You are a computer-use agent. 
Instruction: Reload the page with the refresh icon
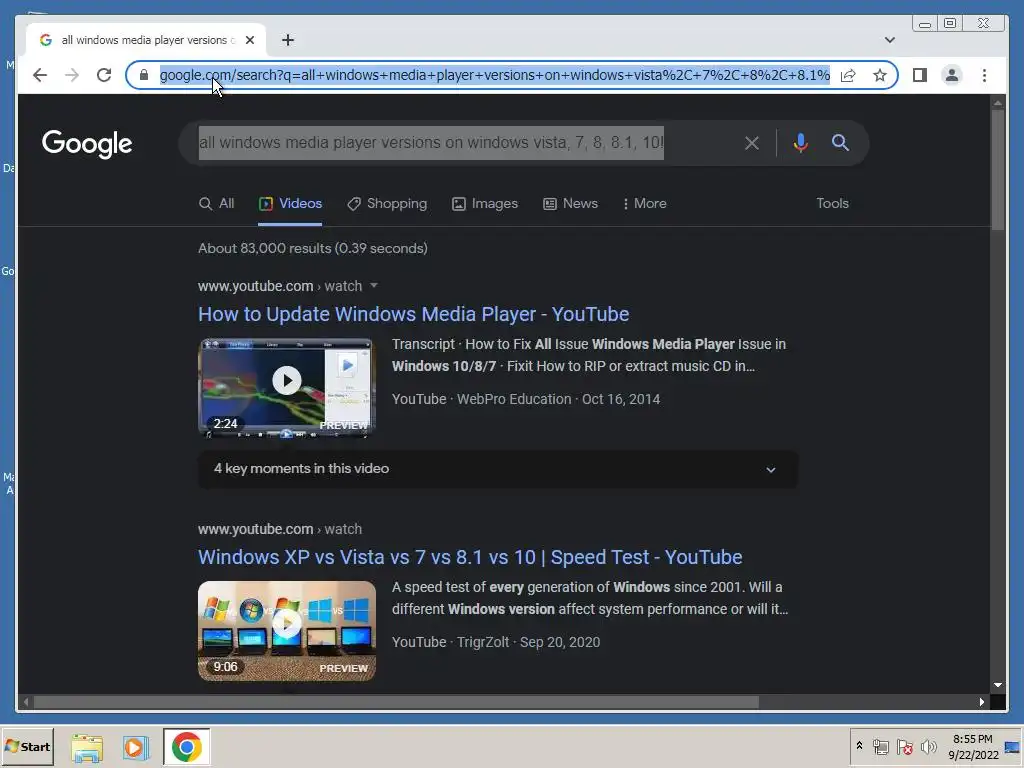pyautogui.click(x=104, y=75)
